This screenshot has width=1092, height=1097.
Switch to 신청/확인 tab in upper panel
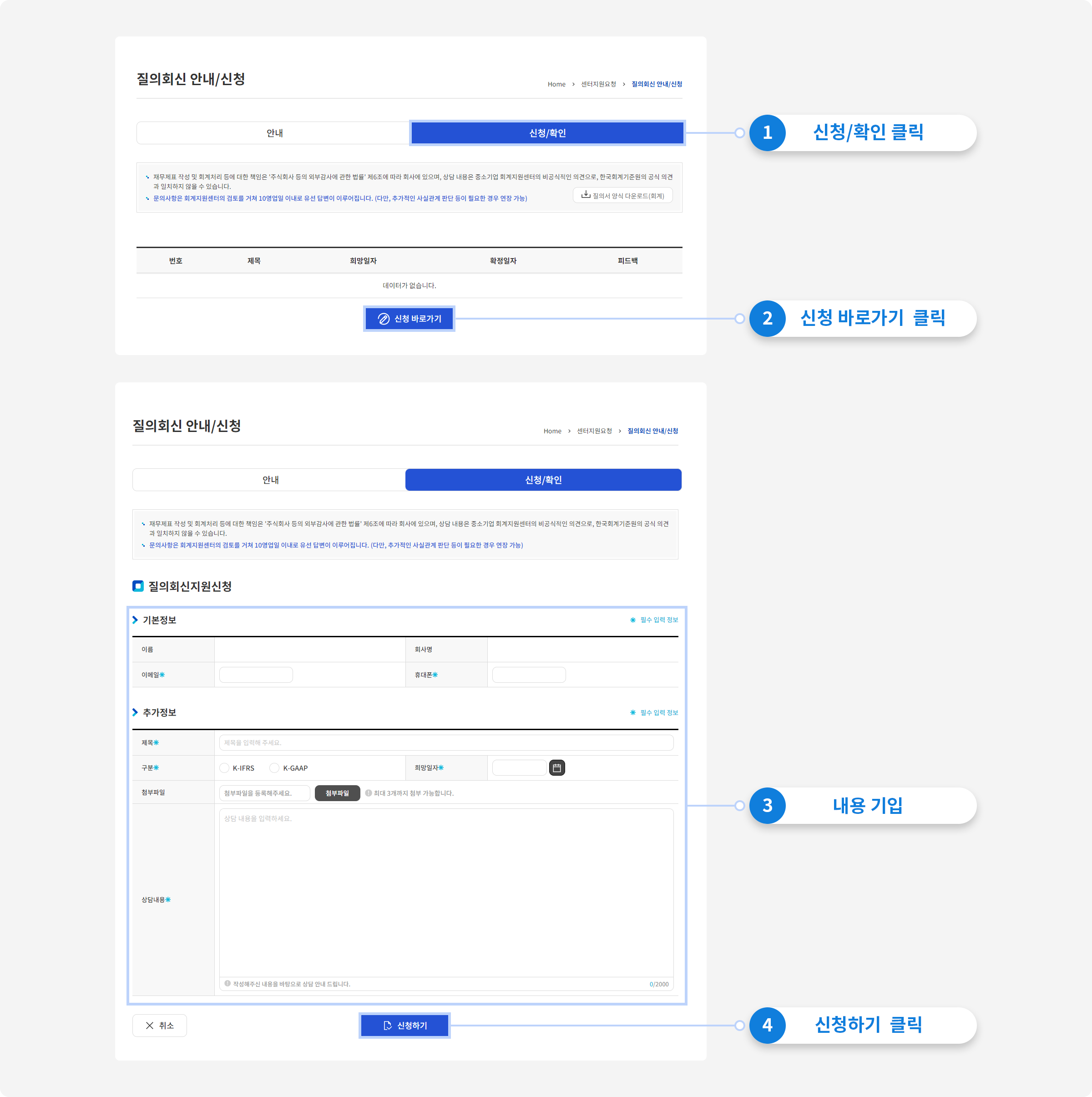(547, 133)
